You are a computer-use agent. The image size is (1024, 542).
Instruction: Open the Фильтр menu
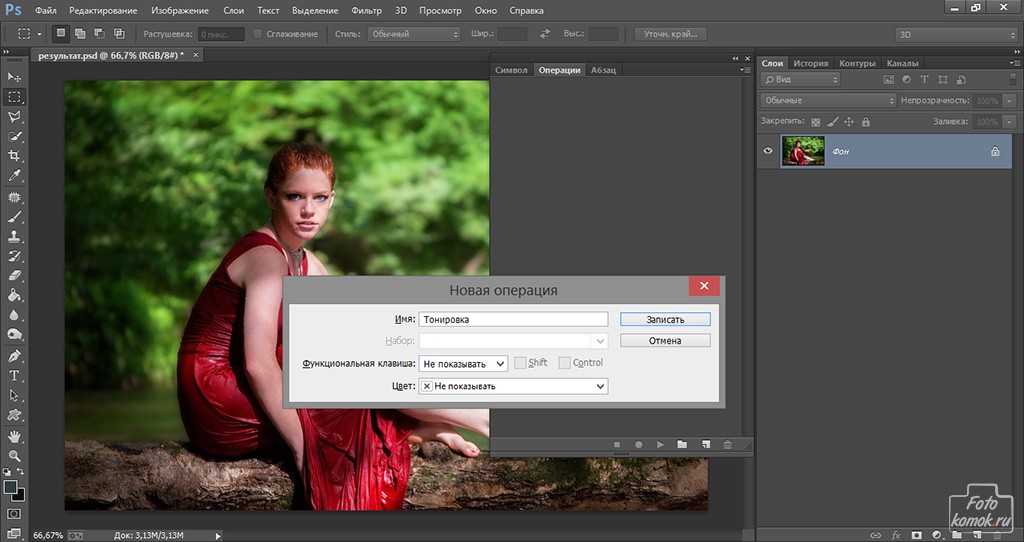click(x=368, y=11)
